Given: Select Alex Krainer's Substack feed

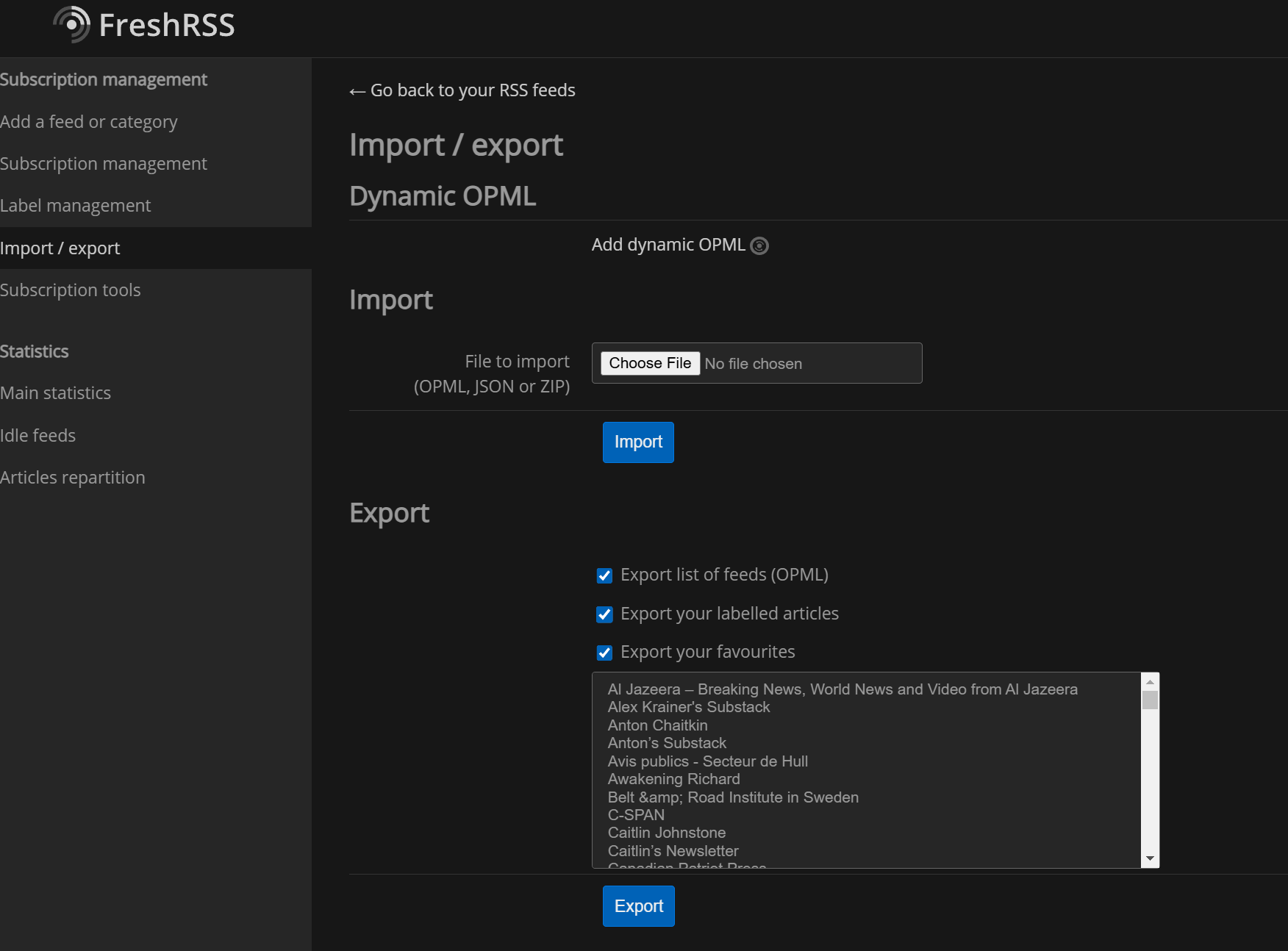Looking at the screenshot, I should pyautogui.click(x=689, y=707).
